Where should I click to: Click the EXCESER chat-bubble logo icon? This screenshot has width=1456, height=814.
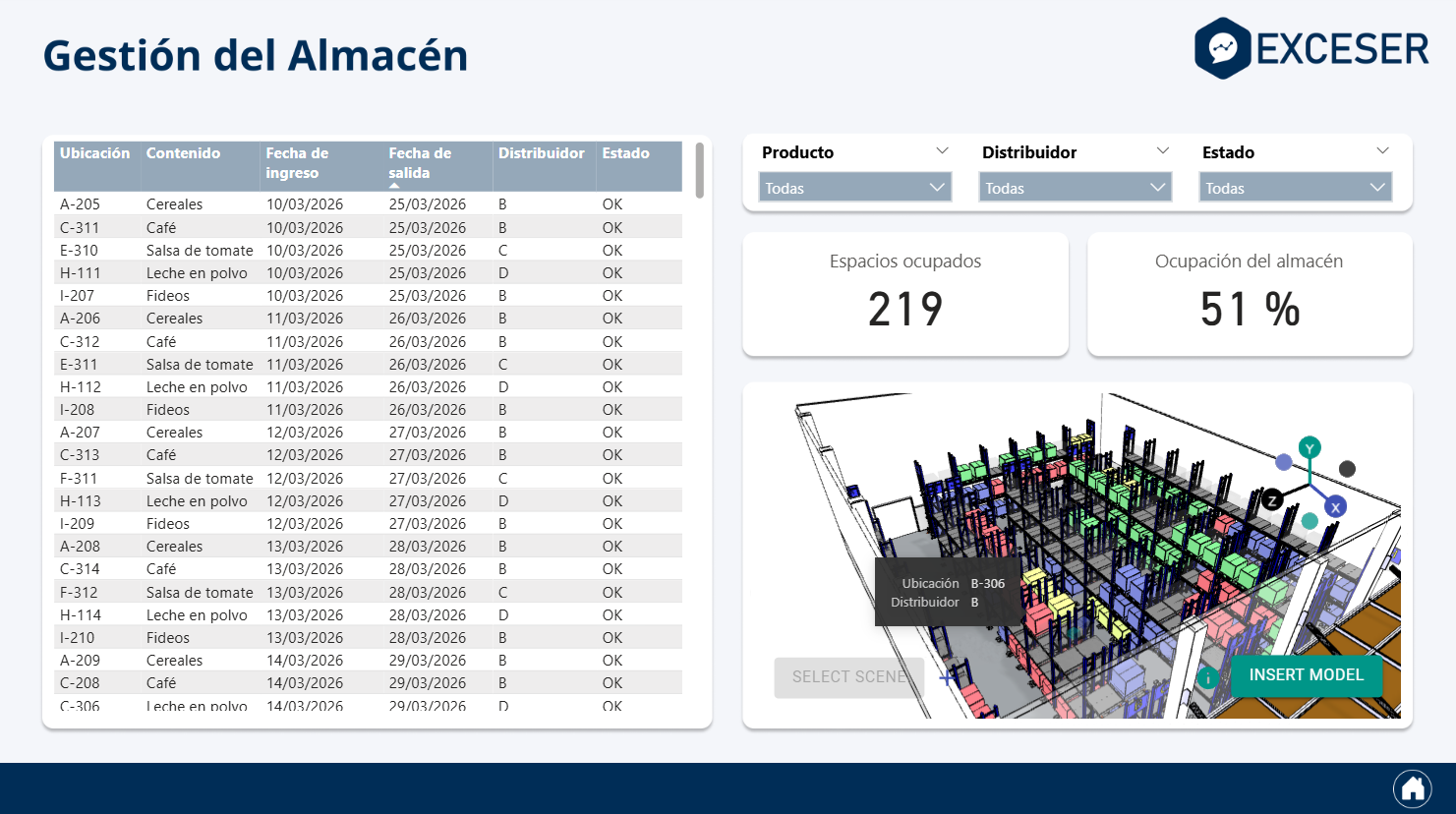coord(1221,46)
